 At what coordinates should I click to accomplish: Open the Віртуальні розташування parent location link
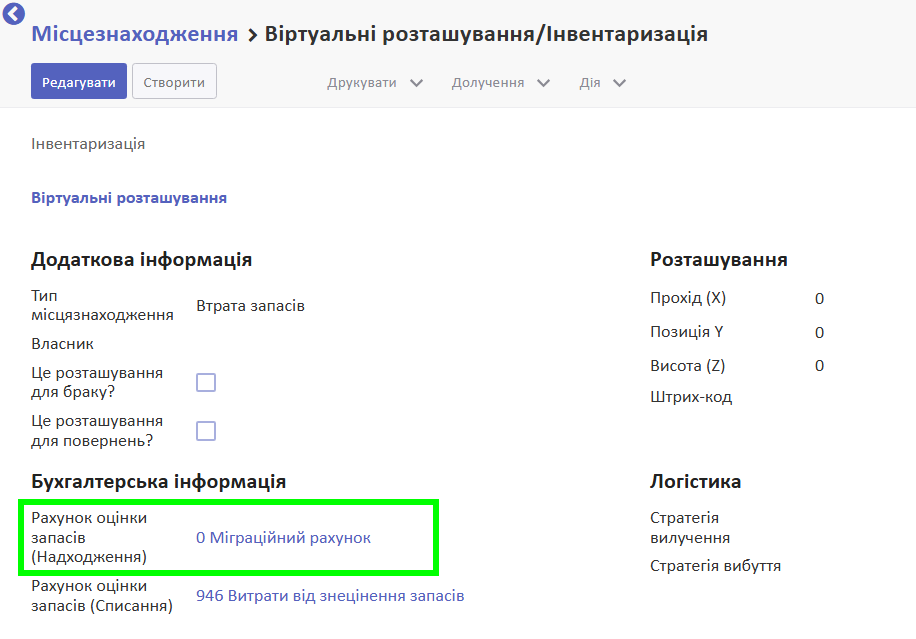coord(129,198)
